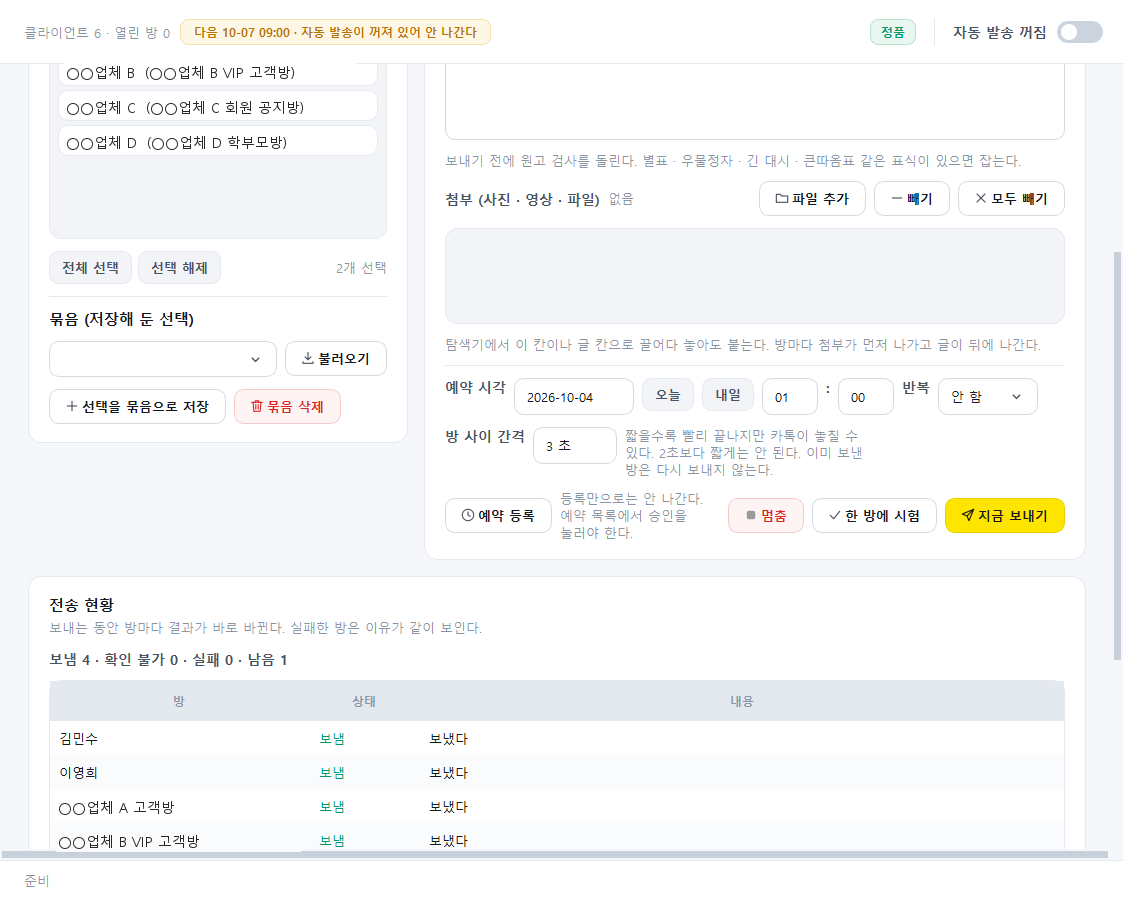Click the 이영희 row name

click(x=79, y=773)
